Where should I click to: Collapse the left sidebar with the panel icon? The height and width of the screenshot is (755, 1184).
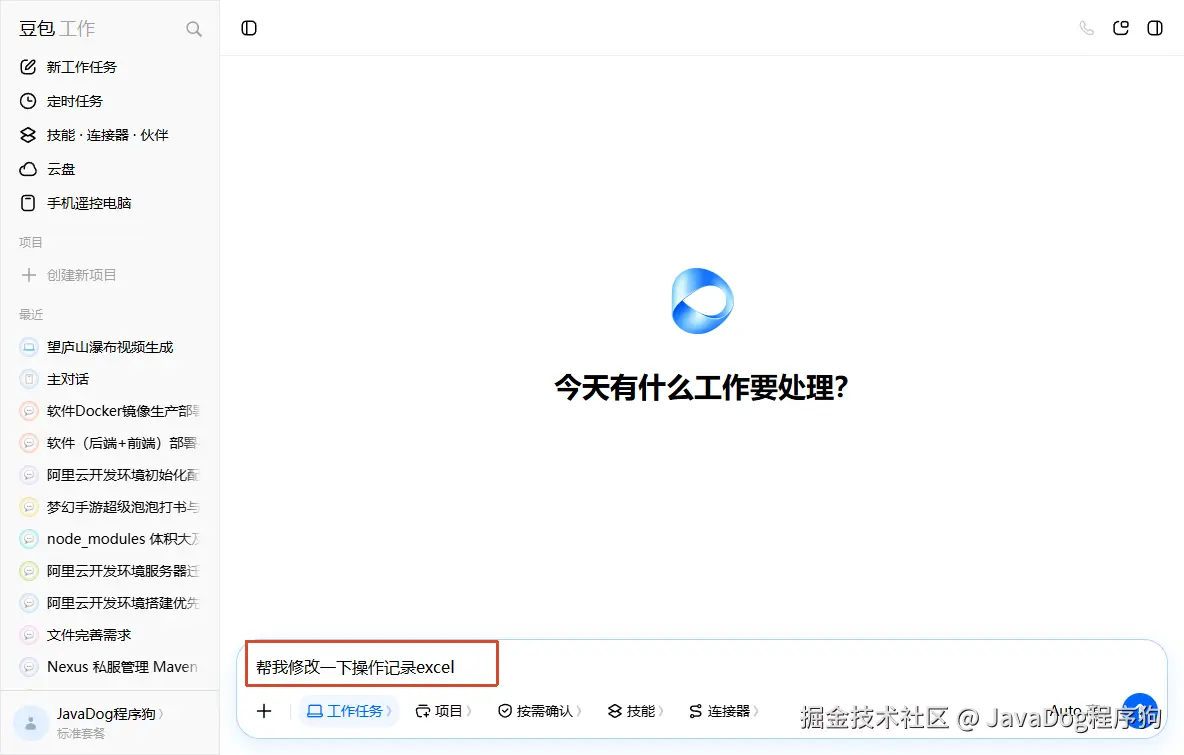pos(249,28)
